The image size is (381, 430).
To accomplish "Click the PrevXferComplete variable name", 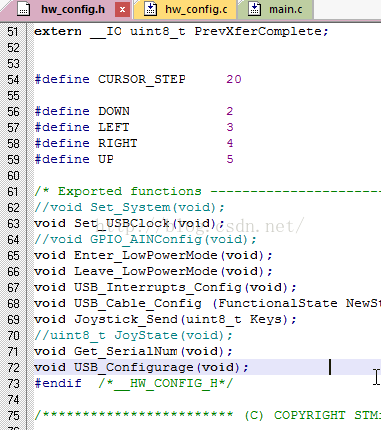I will [x=258, y=31].
